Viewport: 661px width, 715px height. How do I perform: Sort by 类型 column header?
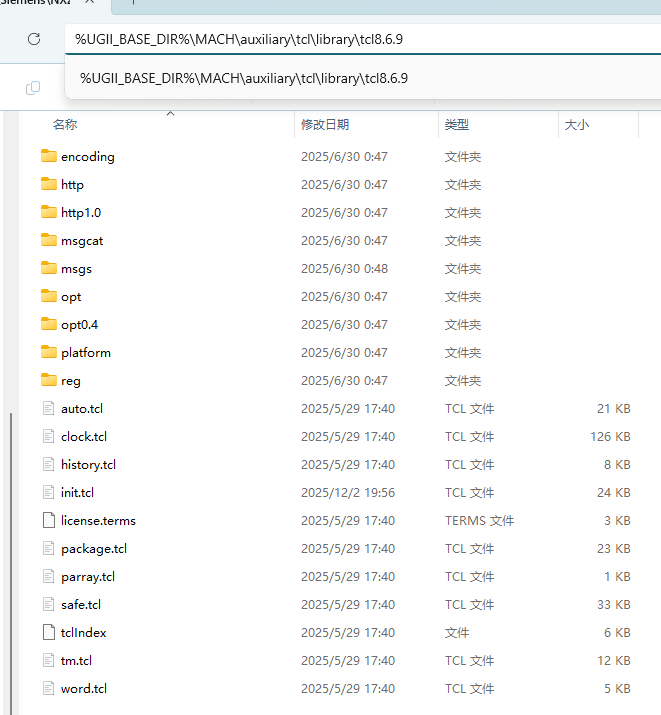[x=457, y=124]
